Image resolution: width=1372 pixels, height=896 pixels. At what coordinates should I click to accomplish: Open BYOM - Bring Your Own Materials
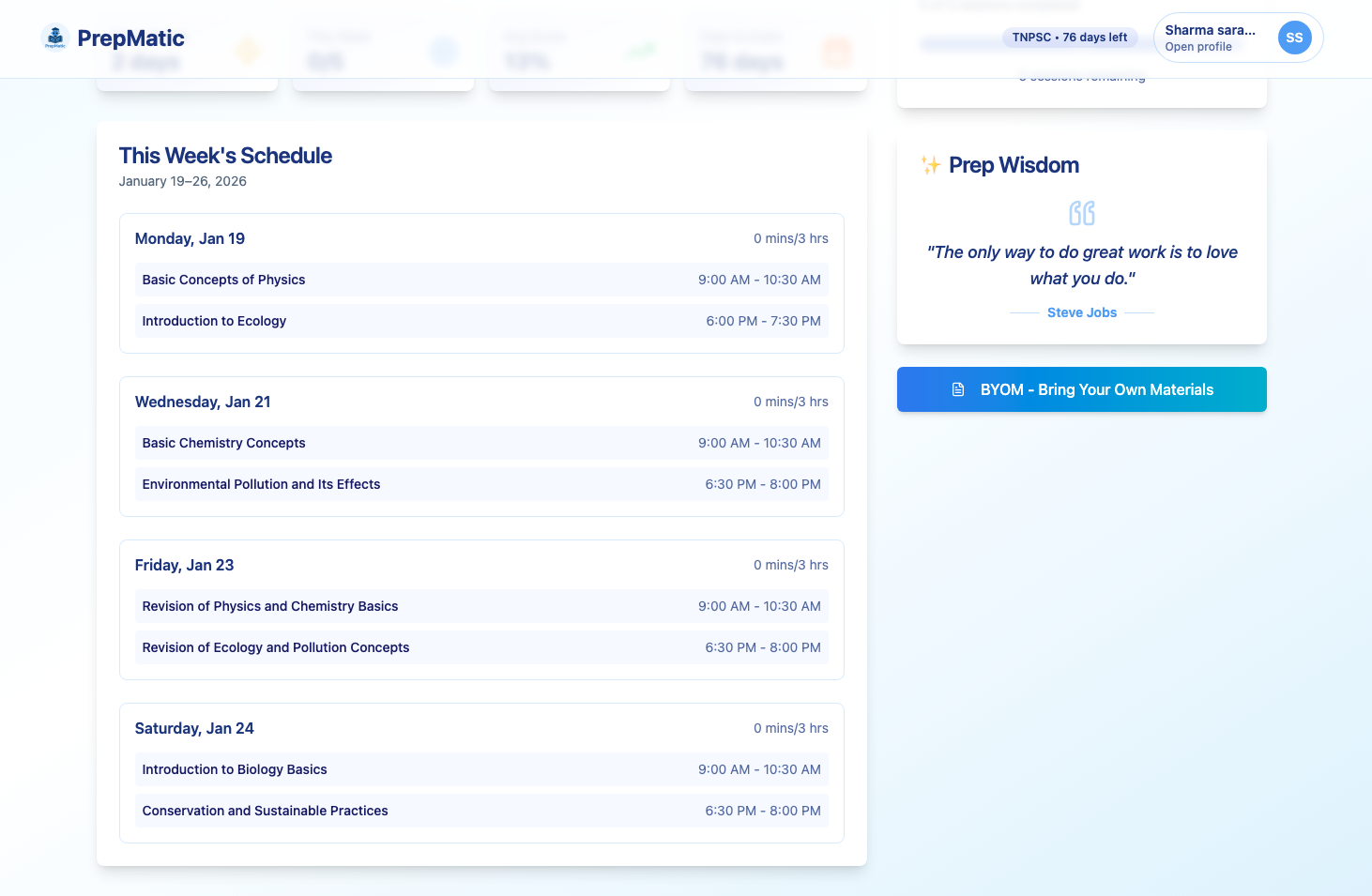(1081, 388)
